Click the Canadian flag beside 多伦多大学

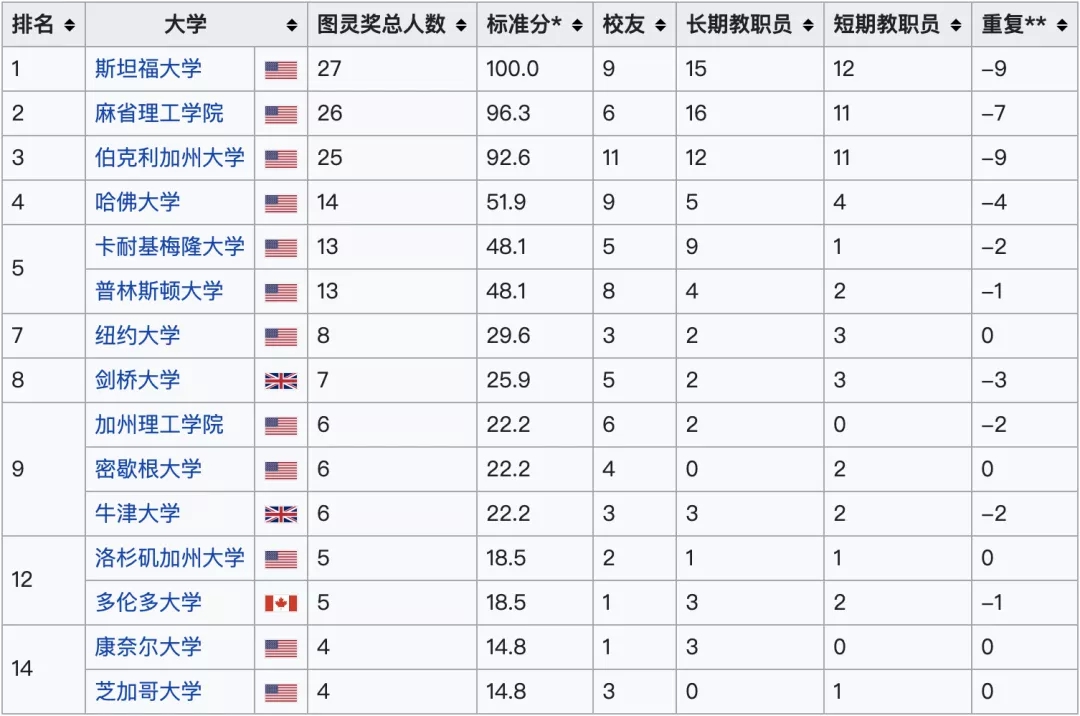281,603
